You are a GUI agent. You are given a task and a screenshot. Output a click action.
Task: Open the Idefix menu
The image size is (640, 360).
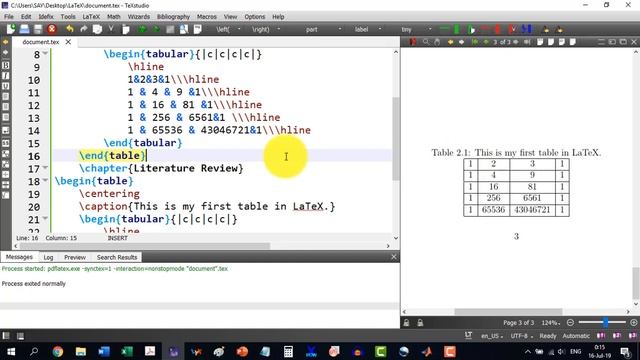click(x=46, y=17)
